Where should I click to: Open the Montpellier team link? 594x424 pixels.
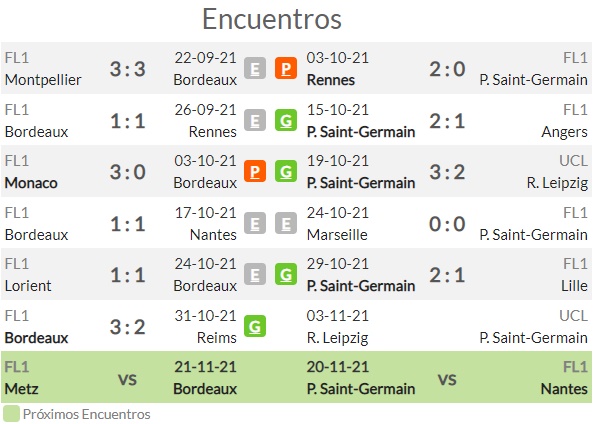click(43, 80)
